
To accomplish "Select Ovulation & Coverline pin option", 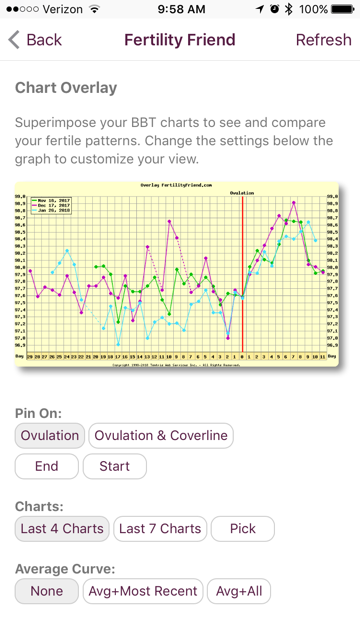I will [161, 436].
